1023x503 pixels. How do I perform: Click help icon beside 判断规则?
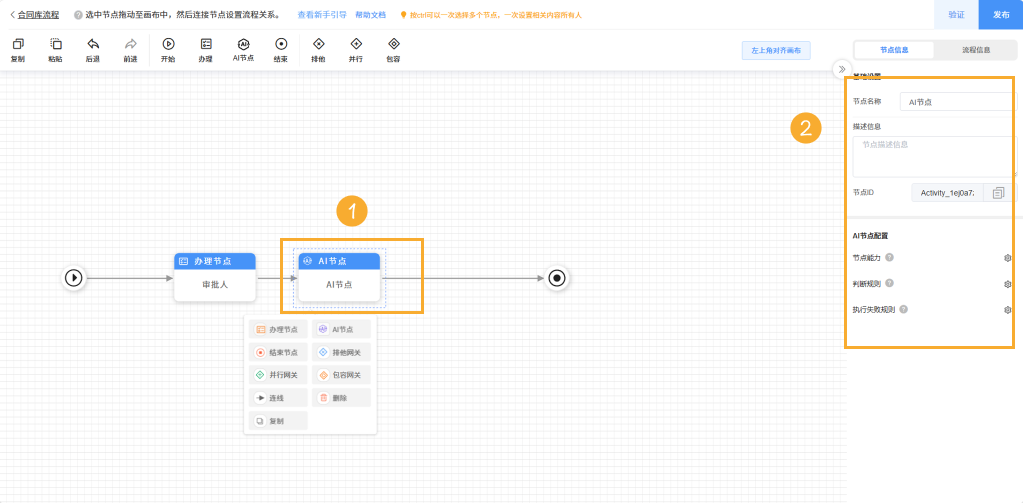[890, 283]
